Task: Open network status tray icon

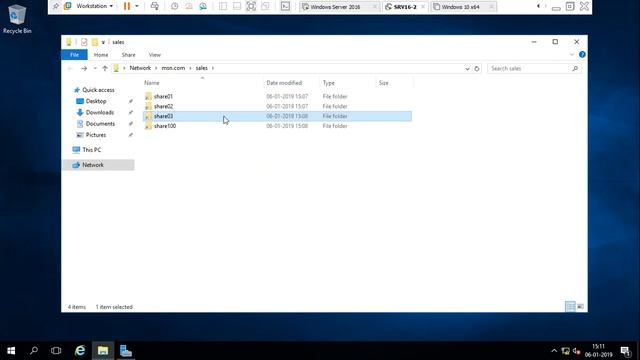Action: pos(565,351)
